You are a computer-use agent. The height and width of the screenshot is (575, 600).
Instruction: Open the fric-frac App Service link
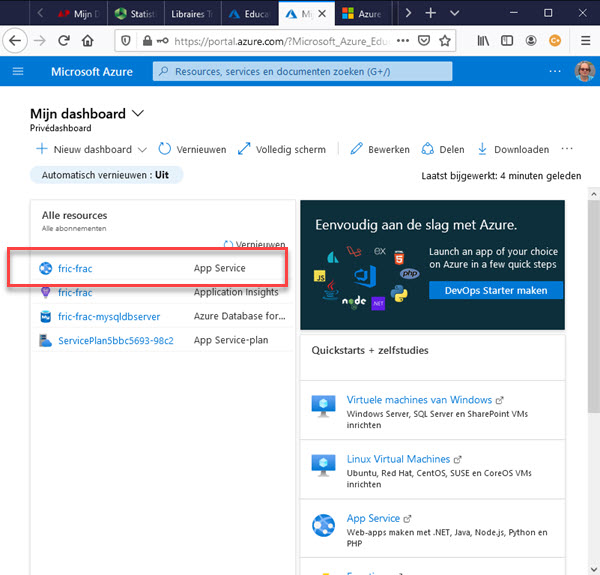click(75, 269)
